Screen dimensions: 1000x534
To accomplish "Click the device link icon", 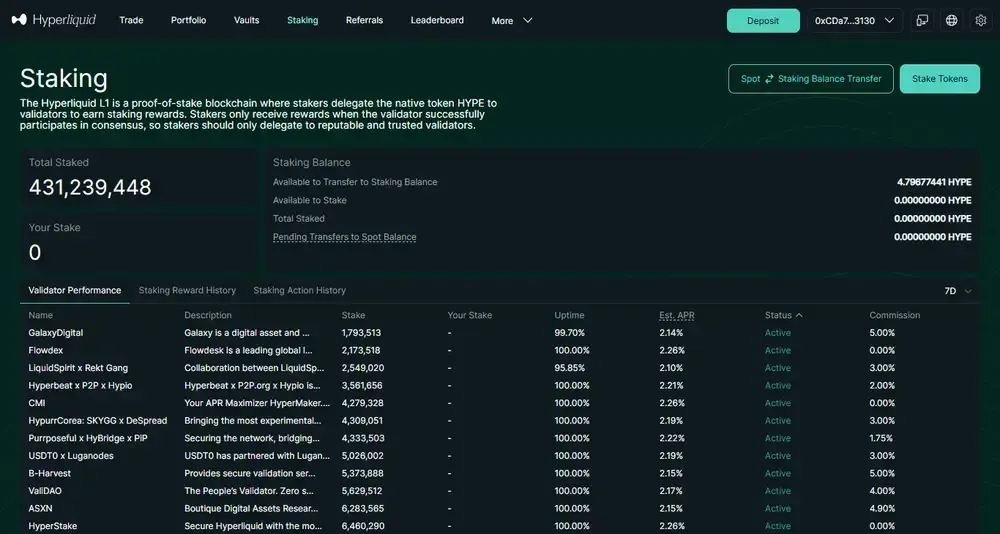I will [x=922, y=20].
